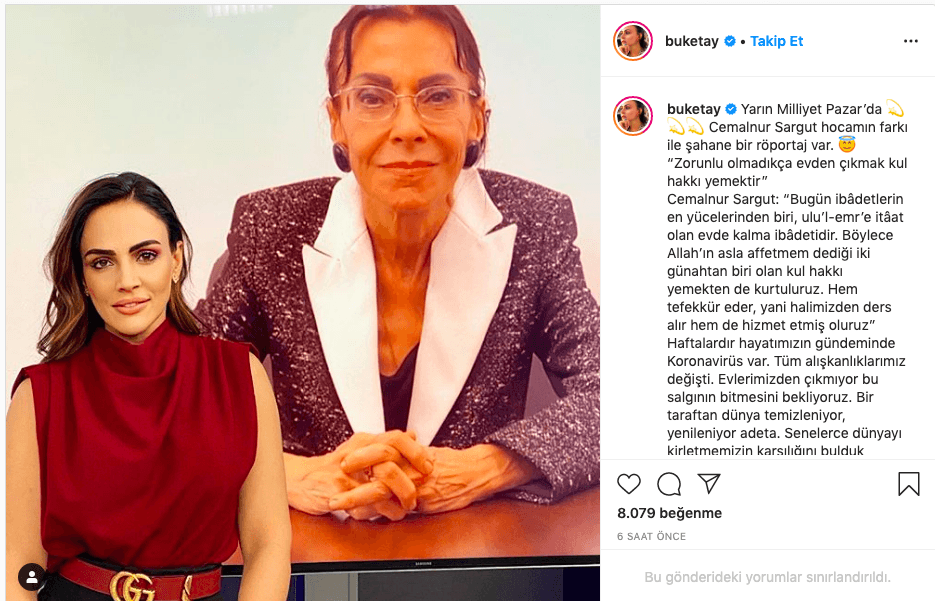Click the header profile picture

(x=633, y=41)
